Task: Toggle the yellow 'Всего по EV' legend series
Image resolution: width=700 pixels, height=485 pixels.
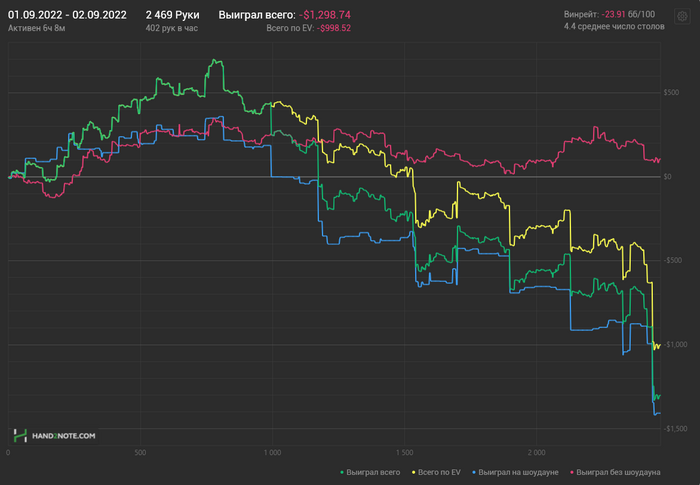Action: pos(436,472)
